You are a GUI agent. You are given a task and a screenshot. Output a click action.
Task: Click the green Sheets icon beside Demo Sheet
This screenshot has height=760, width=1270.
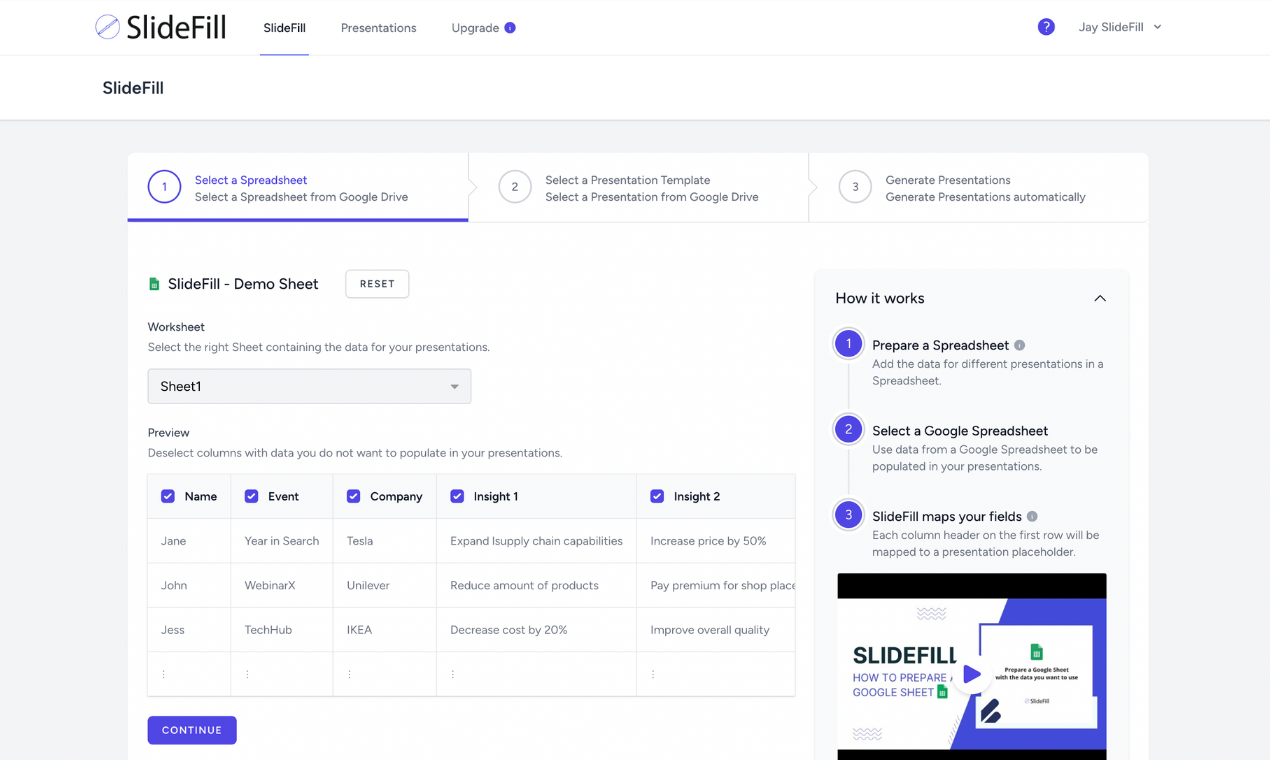pyautogui.click(x=154, y=284)
